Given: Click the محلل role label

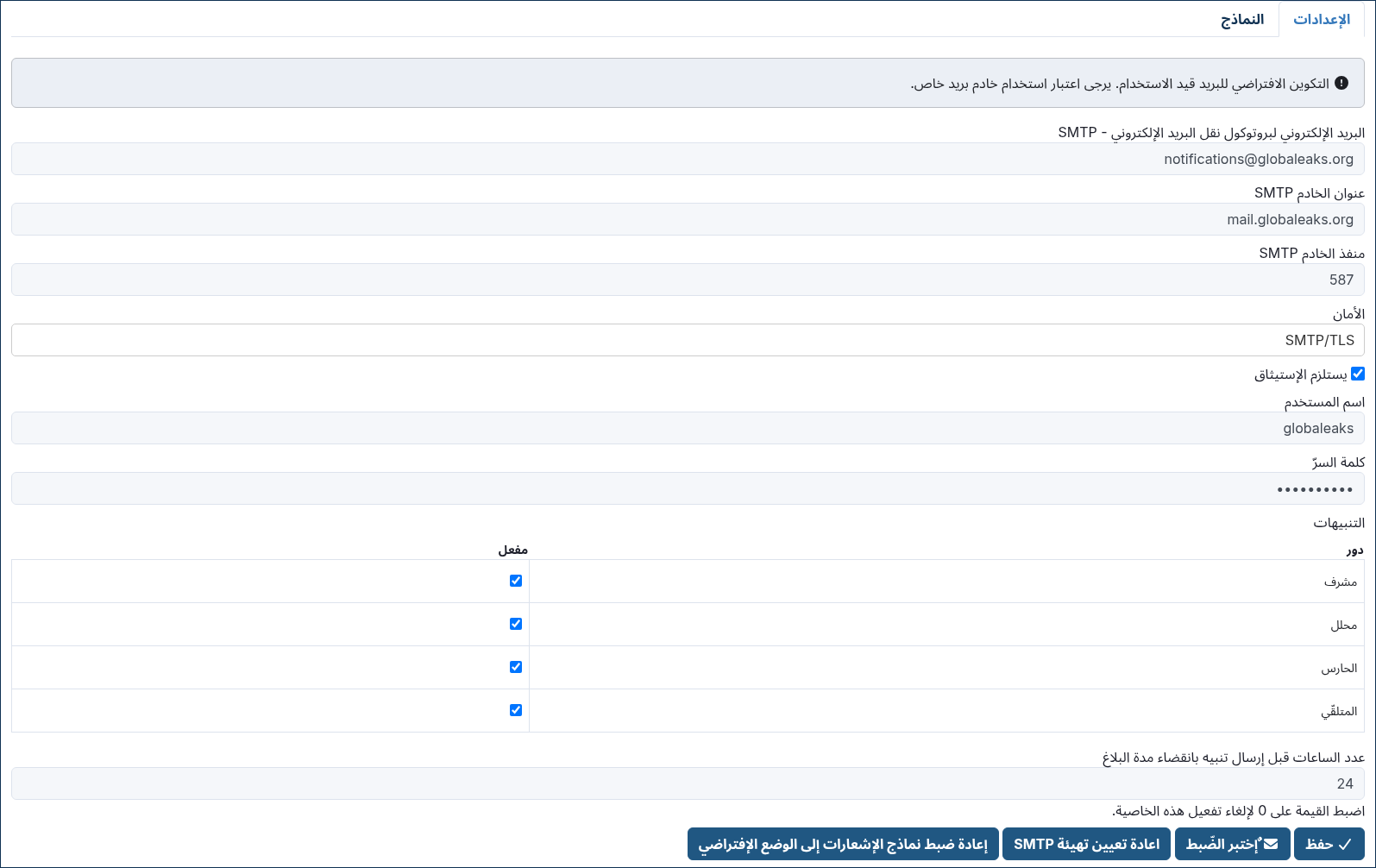Looking at the screenshot, I should click(1343, 625).
